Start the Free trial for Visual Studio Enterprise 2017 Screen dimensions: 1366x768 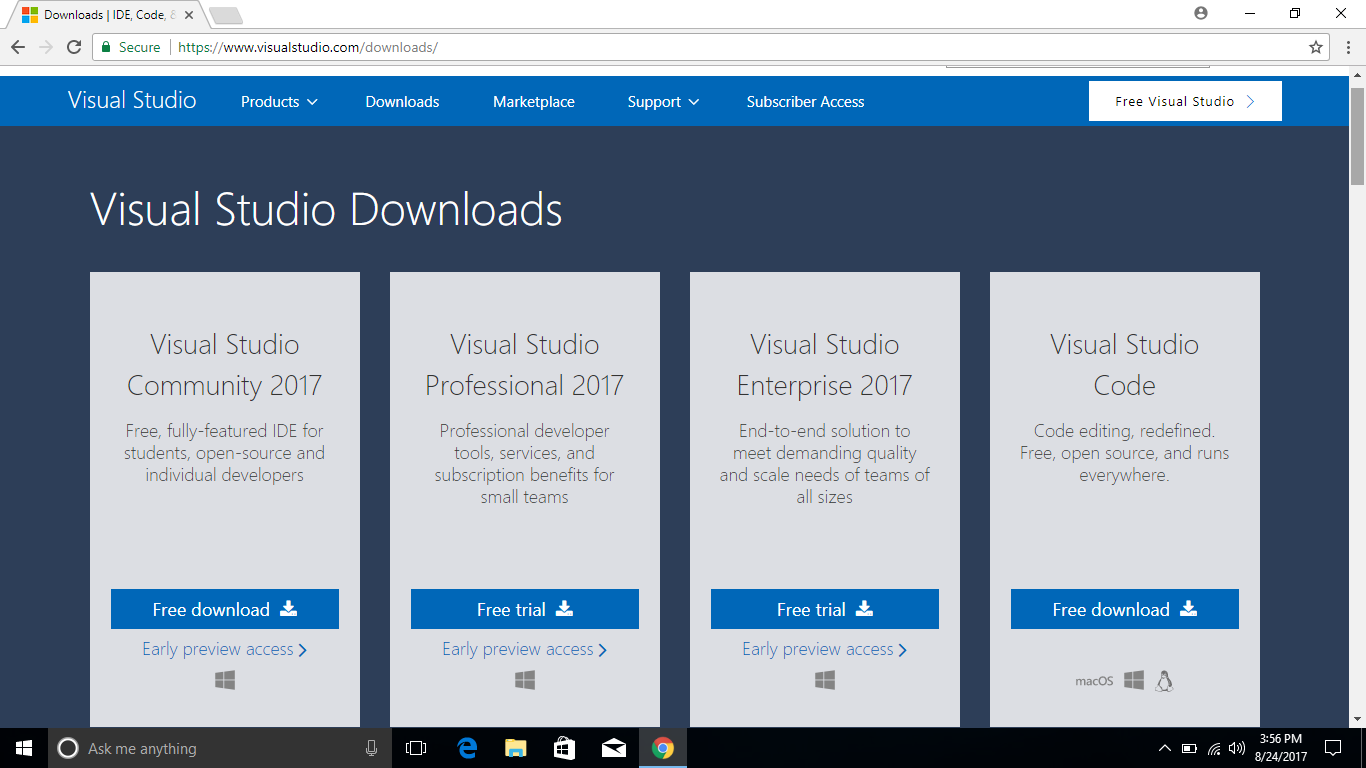(824, 608)
